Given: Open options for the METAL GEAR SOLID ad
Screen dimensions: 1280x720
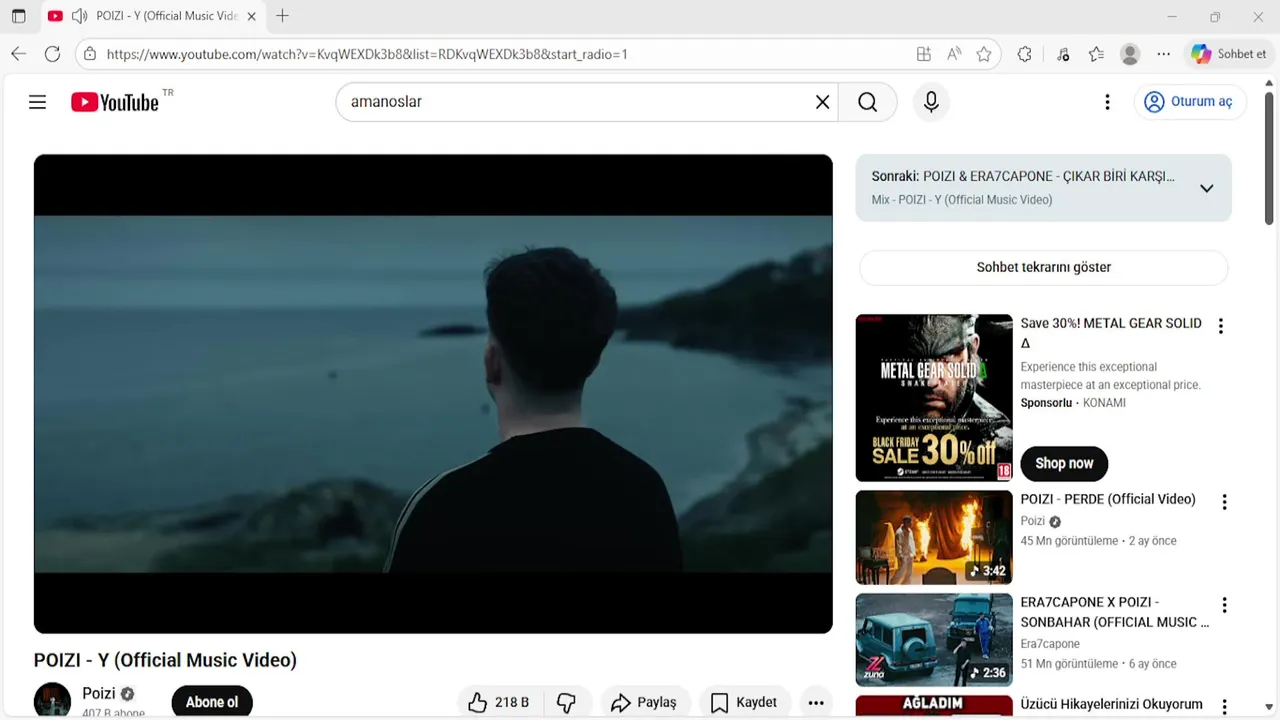Looking at the screenshot, I should 1220,326.
